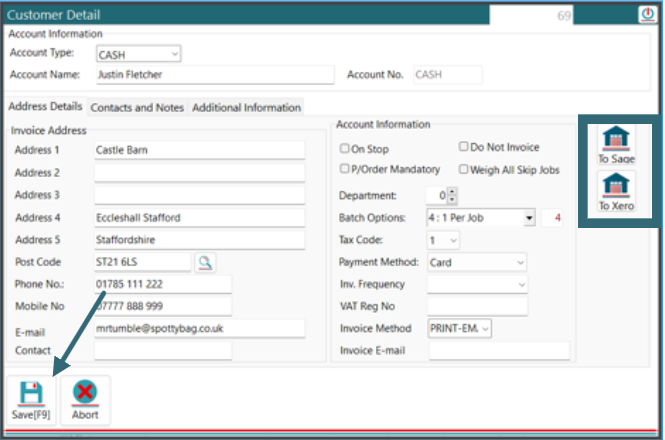Open the Tax Code dropdown
Image resolution: width=665 pixels, height=440 pixels.
(453, 241)
